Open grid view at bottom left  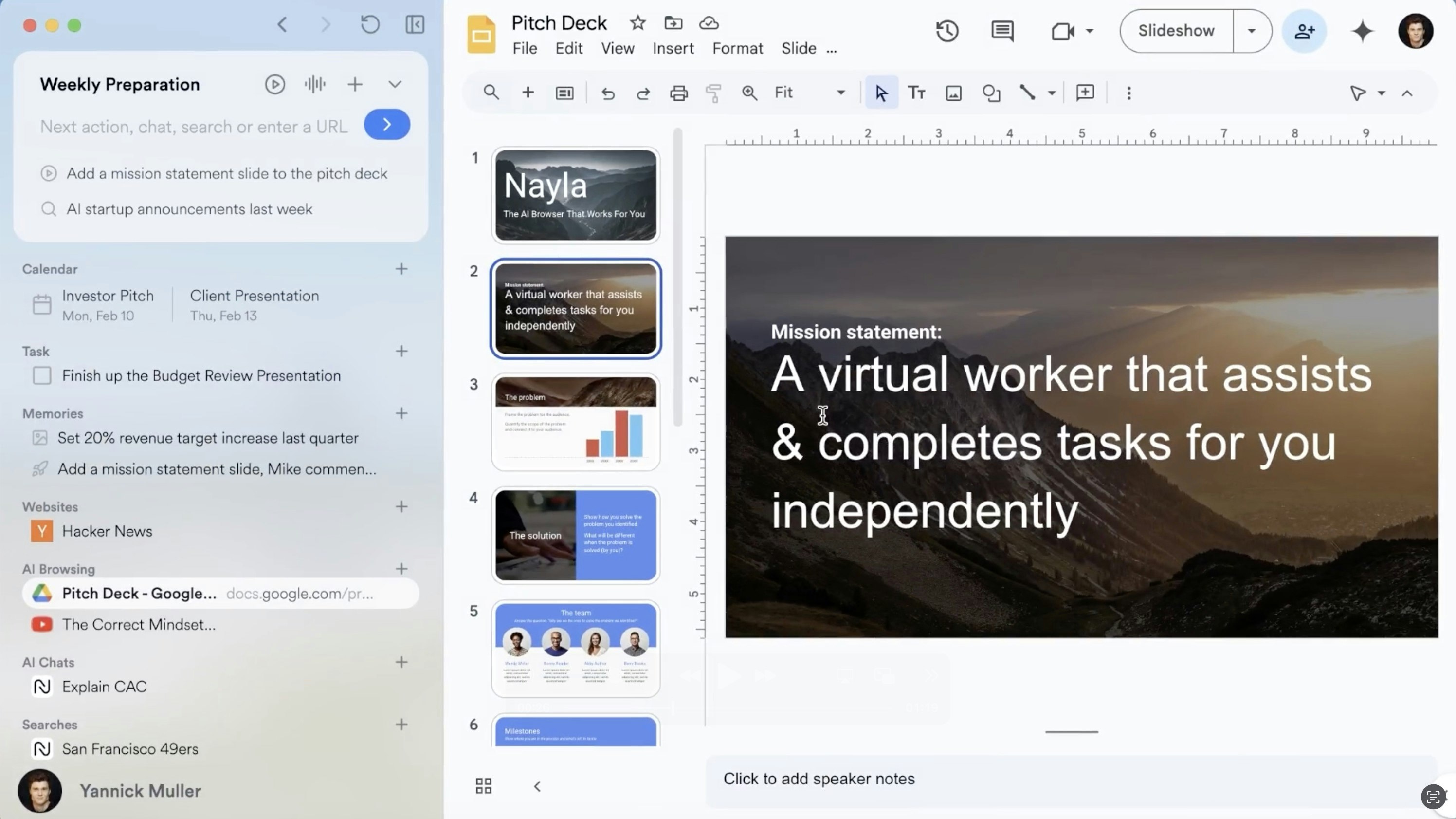(x=483, y=785)
